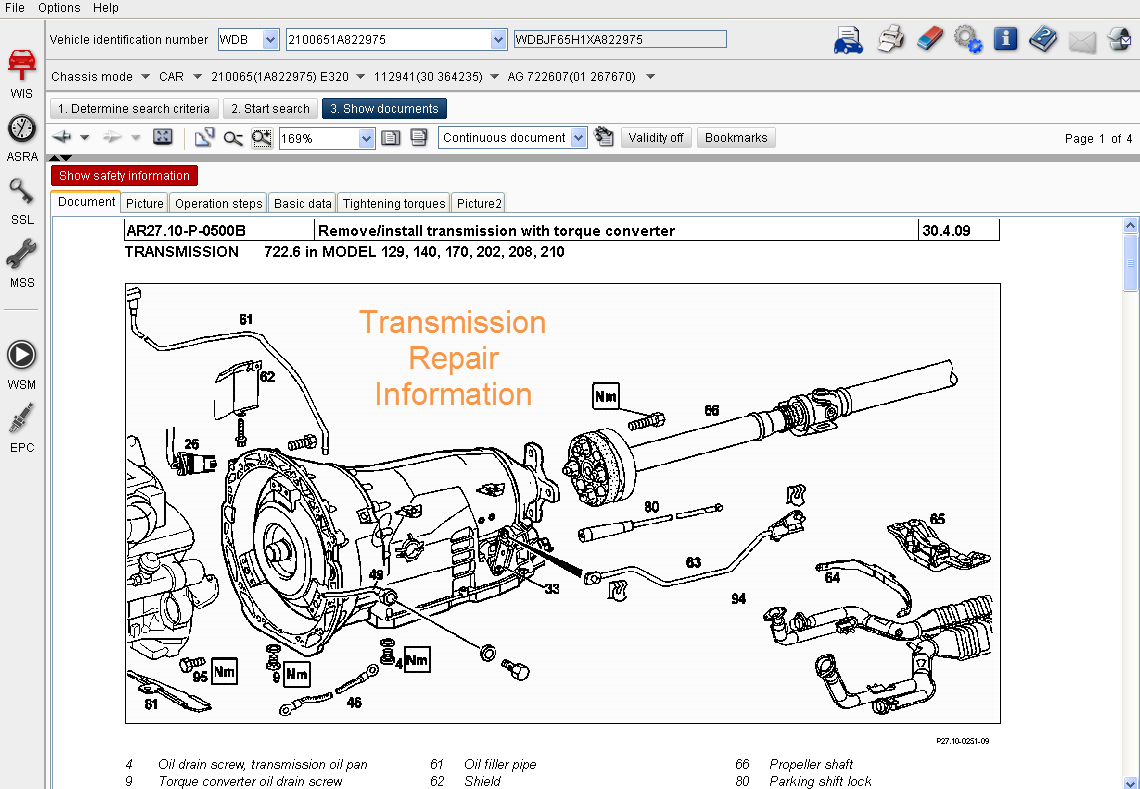This screenshot has width=1140, height=789.
Task: Open the settings gears icon
Action: [967, 40]
